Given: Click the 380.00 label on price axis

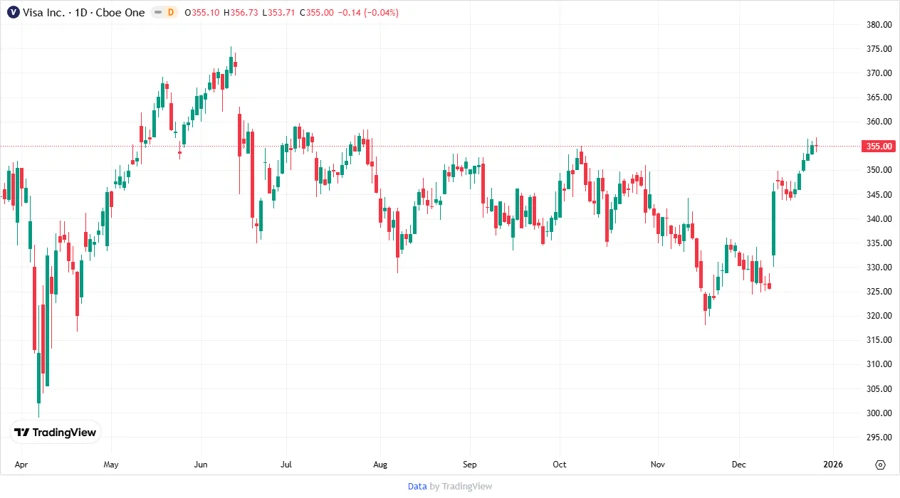Looking at the screenshot, I should click(x=880, y=25).
